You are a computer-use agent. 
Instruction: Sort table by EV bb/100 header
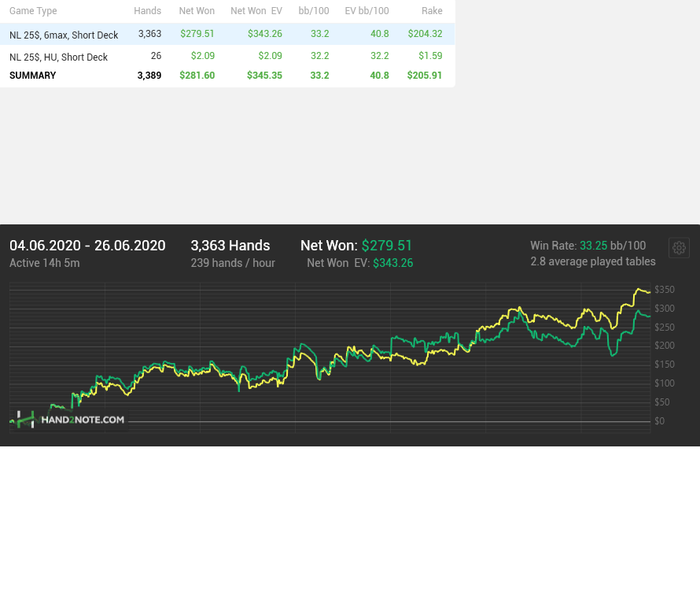[x=367, y=11]
